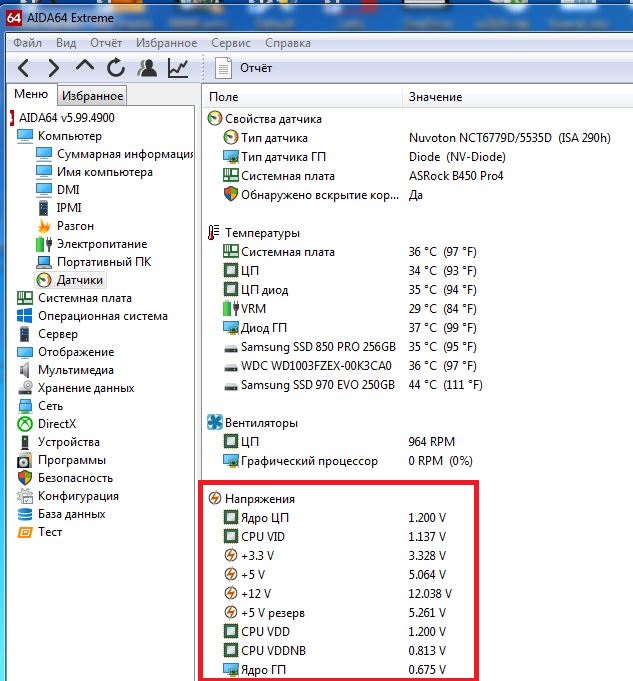Click the Безопасность shield icon

25,478
